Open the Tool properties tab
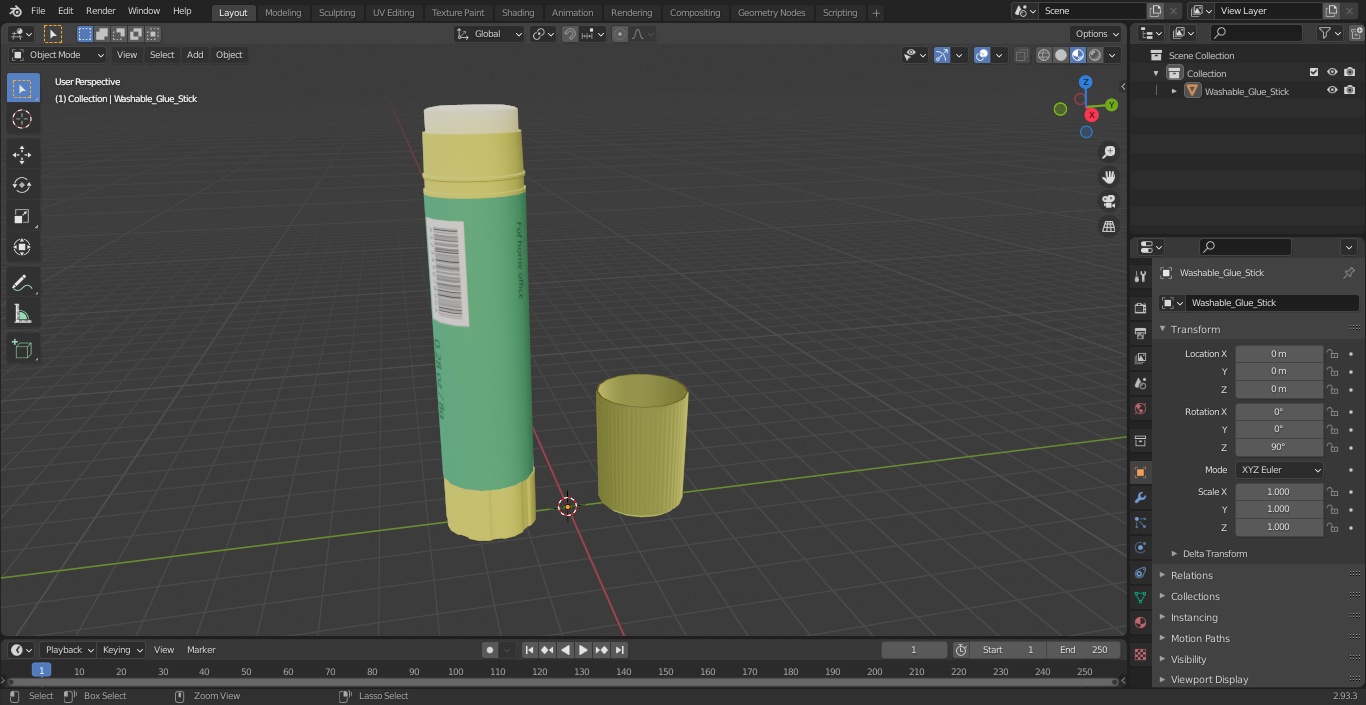Image resolution: width=1366 pixels, height=705 pixels. (x=1140, y=276)
